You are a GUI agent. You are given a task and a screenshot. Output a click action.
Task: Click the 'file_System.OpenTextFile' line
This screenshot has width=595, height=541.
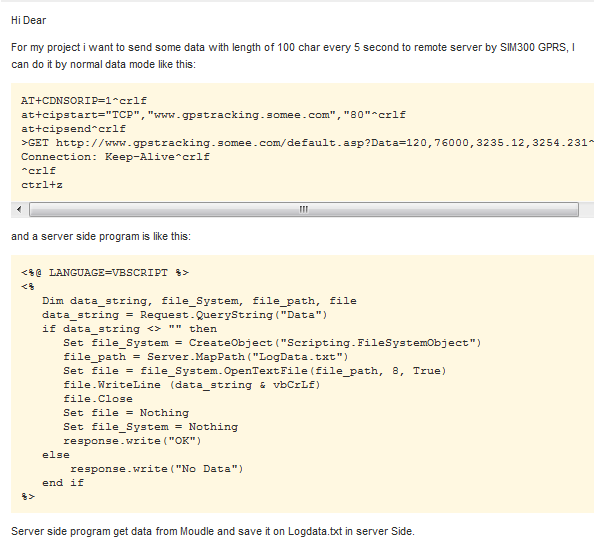tap(255, 371)
